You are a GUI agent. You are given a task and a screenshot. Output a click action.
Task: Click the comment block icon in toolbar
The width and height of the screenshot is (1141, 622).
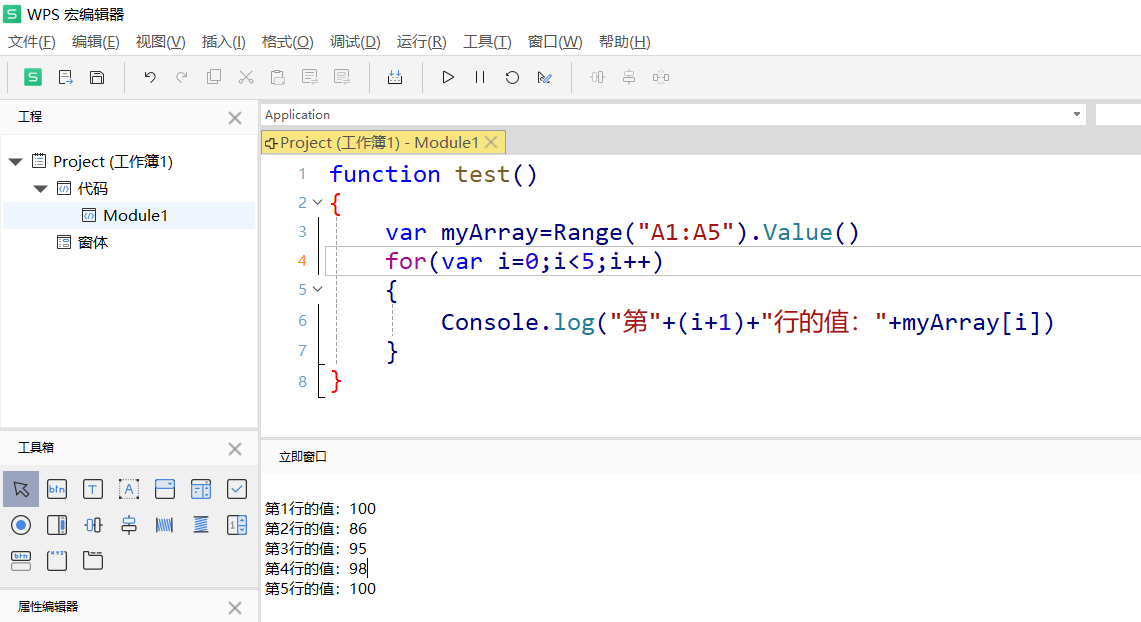coord(310,77)
